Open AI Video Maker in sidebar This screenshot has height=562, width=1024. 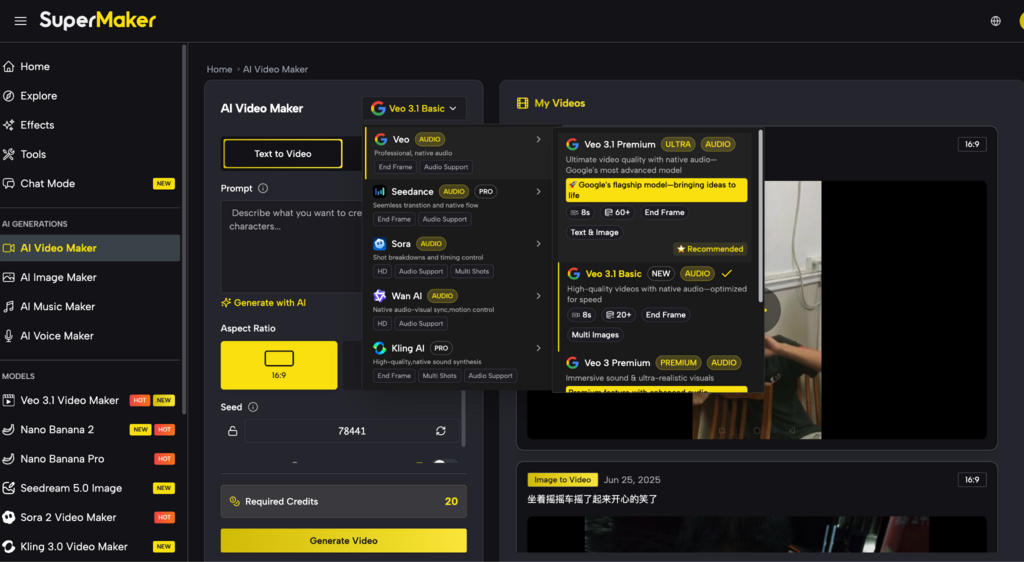(x=89, y=248)
